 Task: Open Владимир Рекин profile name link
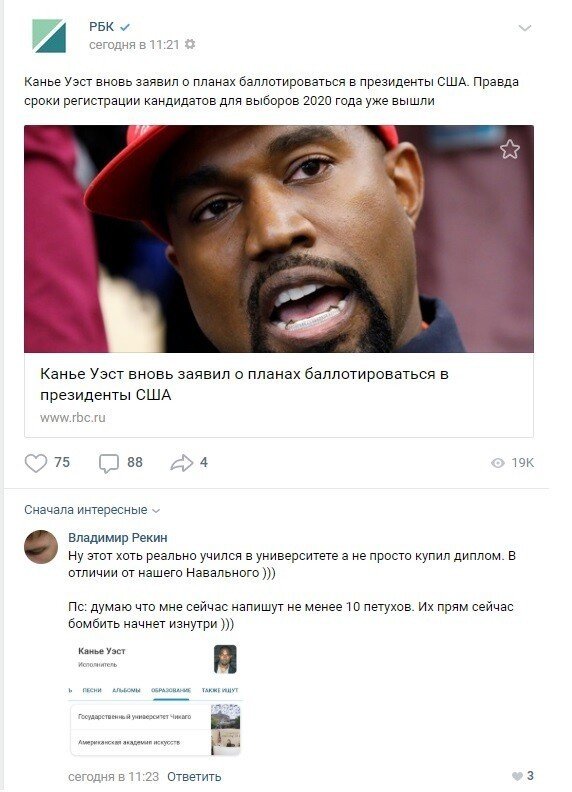(x=118, y=537)
